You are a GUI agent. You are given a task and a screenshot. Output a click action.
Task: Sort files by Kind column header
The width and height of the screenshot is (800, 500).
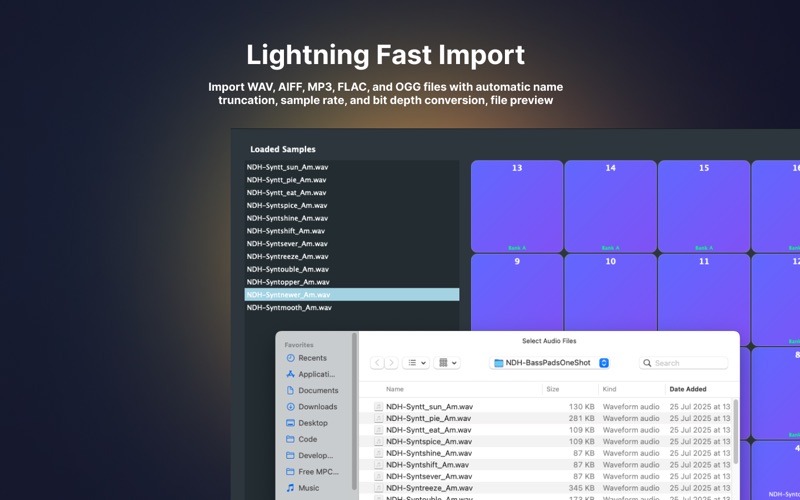coord(609,389)
